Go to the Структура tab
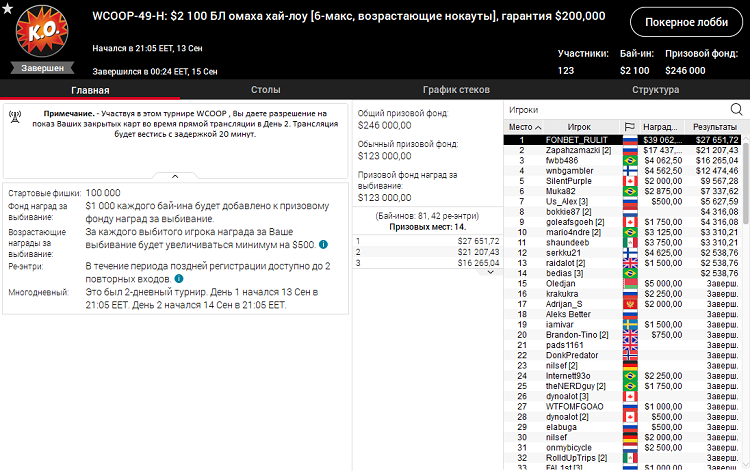This screenshot has height=471, width=750. click(x=655, y=90)
